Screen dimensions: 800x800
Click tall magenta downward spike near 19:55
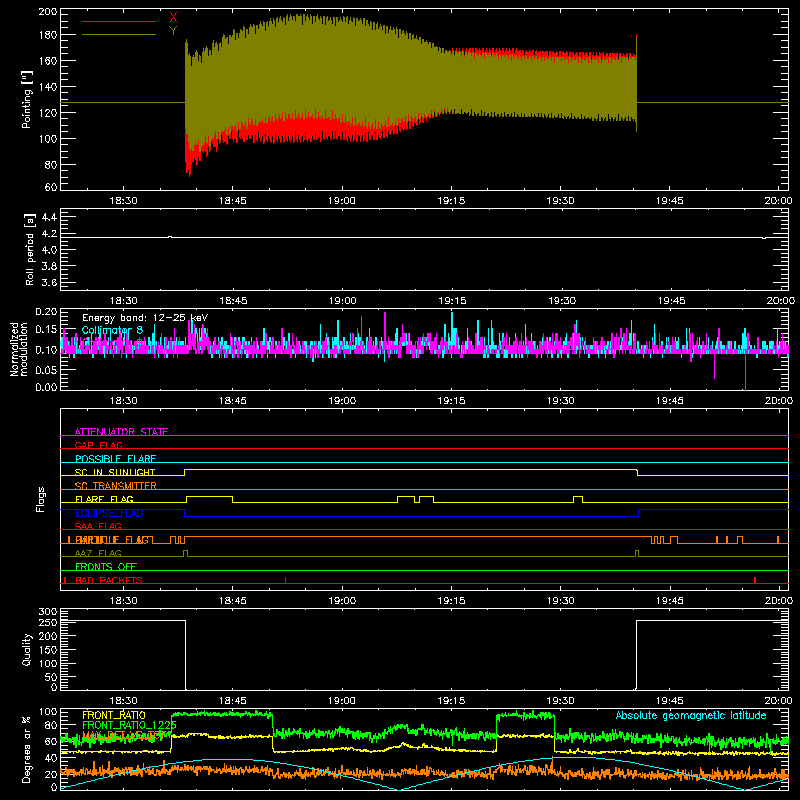(745, 370)
